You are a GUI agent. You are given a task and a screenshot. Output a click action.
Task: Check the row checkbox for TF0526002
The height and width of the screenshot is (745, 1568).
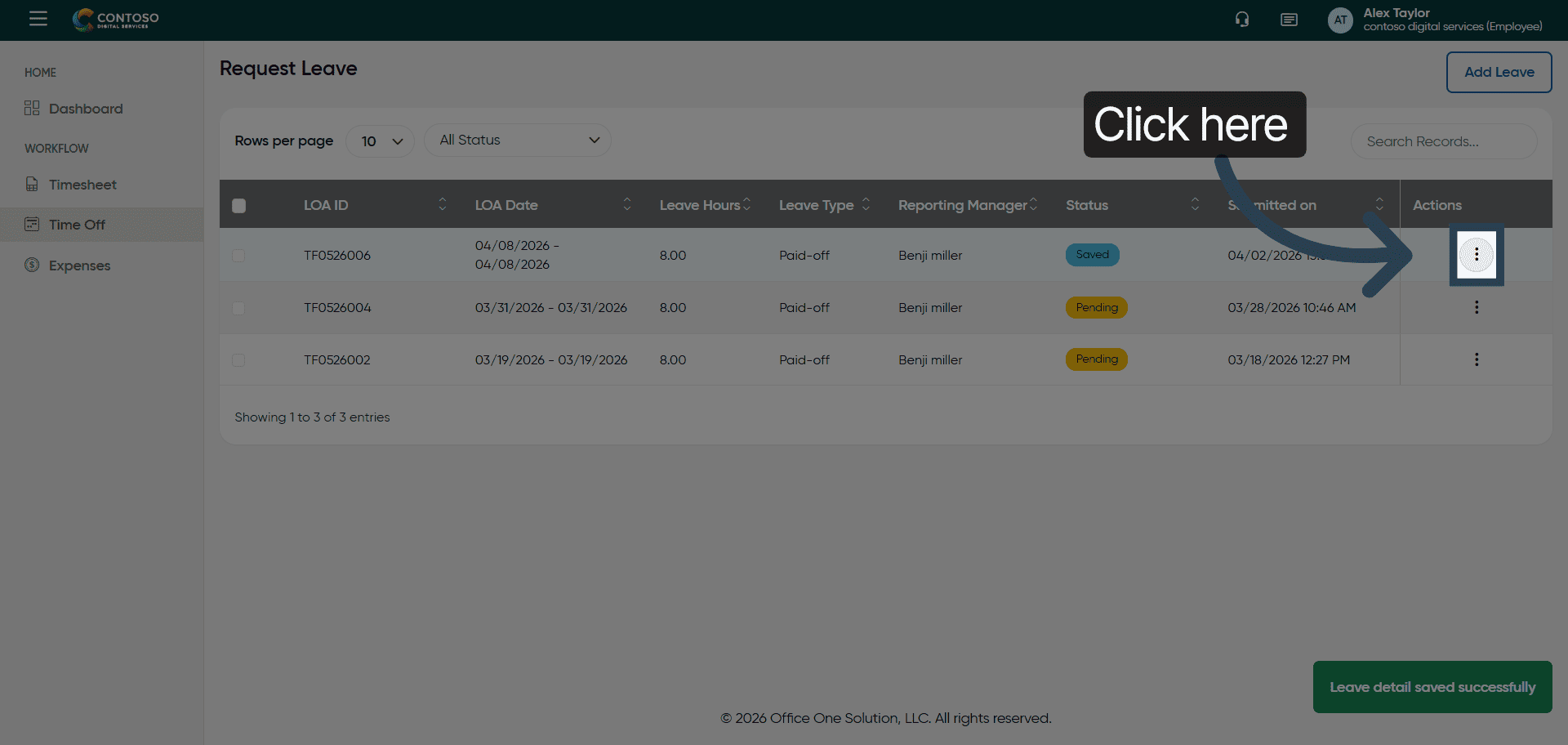point(238,360)
